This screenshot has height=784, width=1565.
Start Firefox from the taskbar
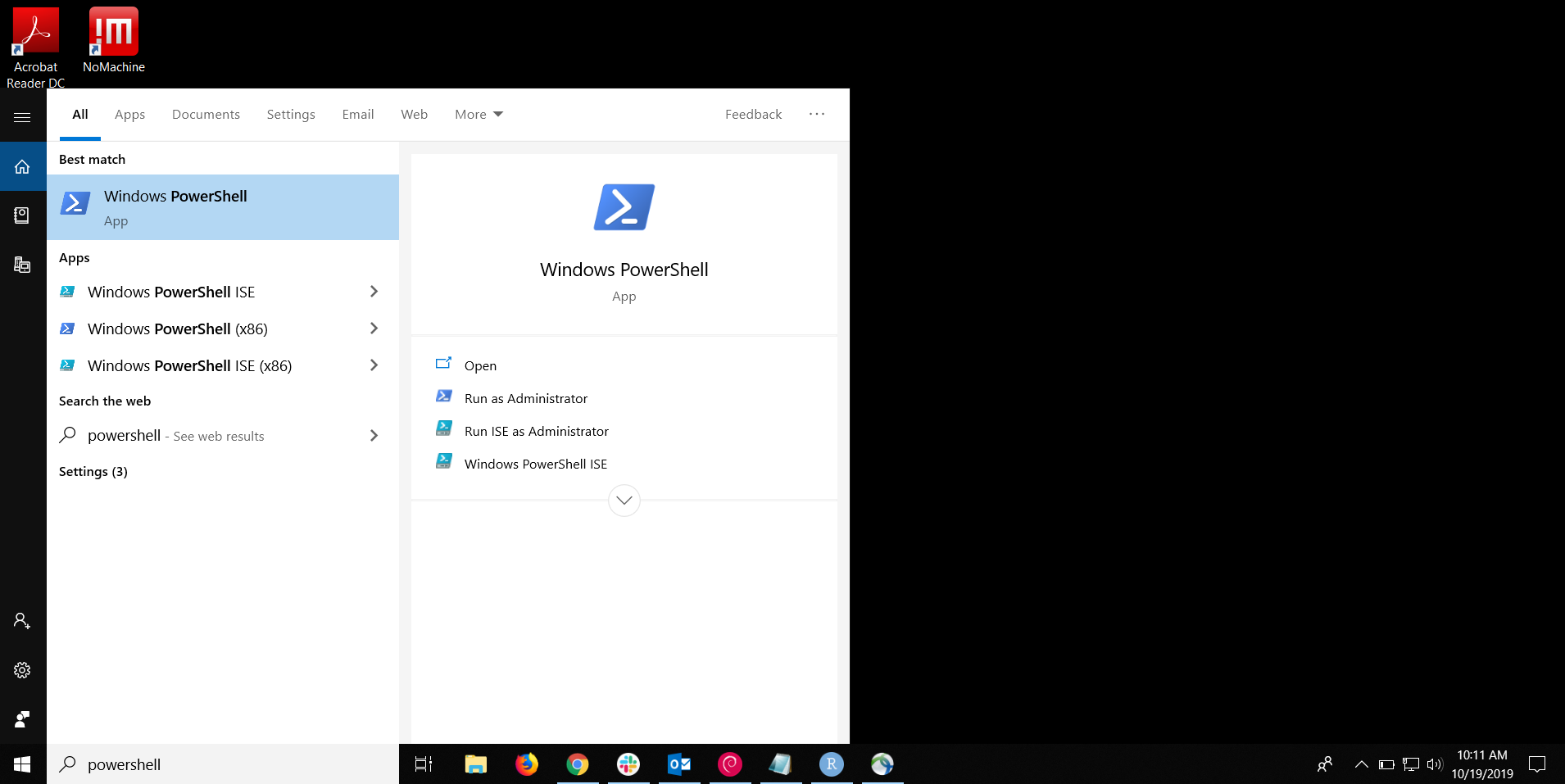point(526,764)
